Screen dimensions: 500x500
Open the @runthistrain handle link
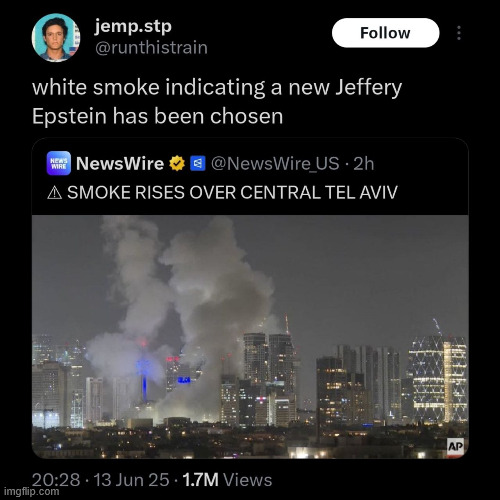151,48
